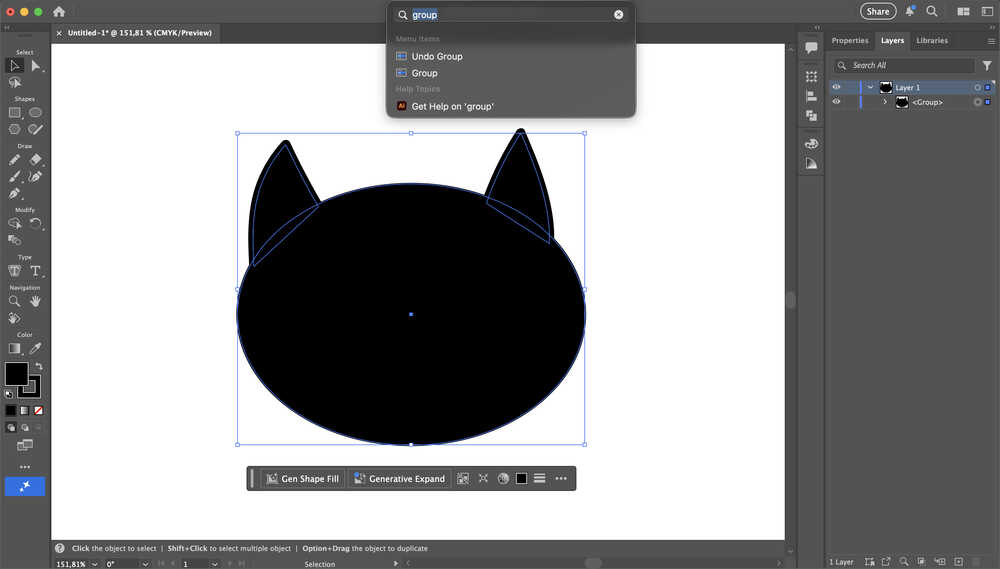The image size is (1000, 569).
Task: Open rotation angle dropdown
Action: [x=145, y=564]
